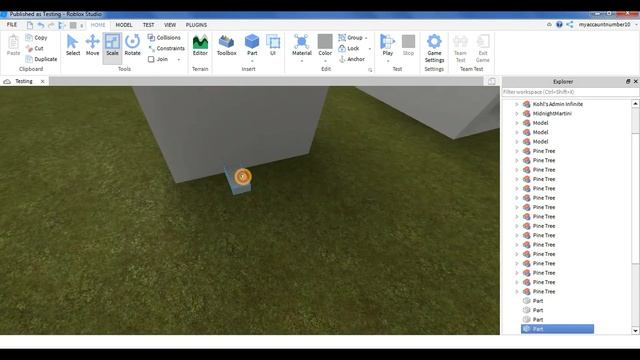This screenshot has width=640, height=360.
Task: Duplicate the selected part
Action: [41, 59]
